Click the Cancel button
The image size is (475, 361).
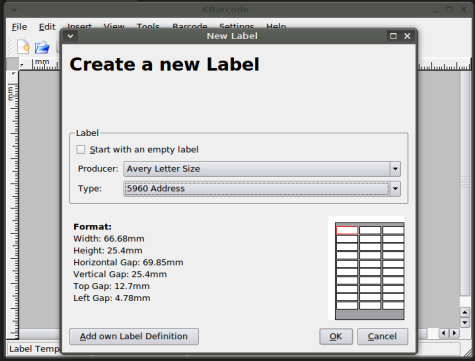pyautogui.click(x=382, y=336)
